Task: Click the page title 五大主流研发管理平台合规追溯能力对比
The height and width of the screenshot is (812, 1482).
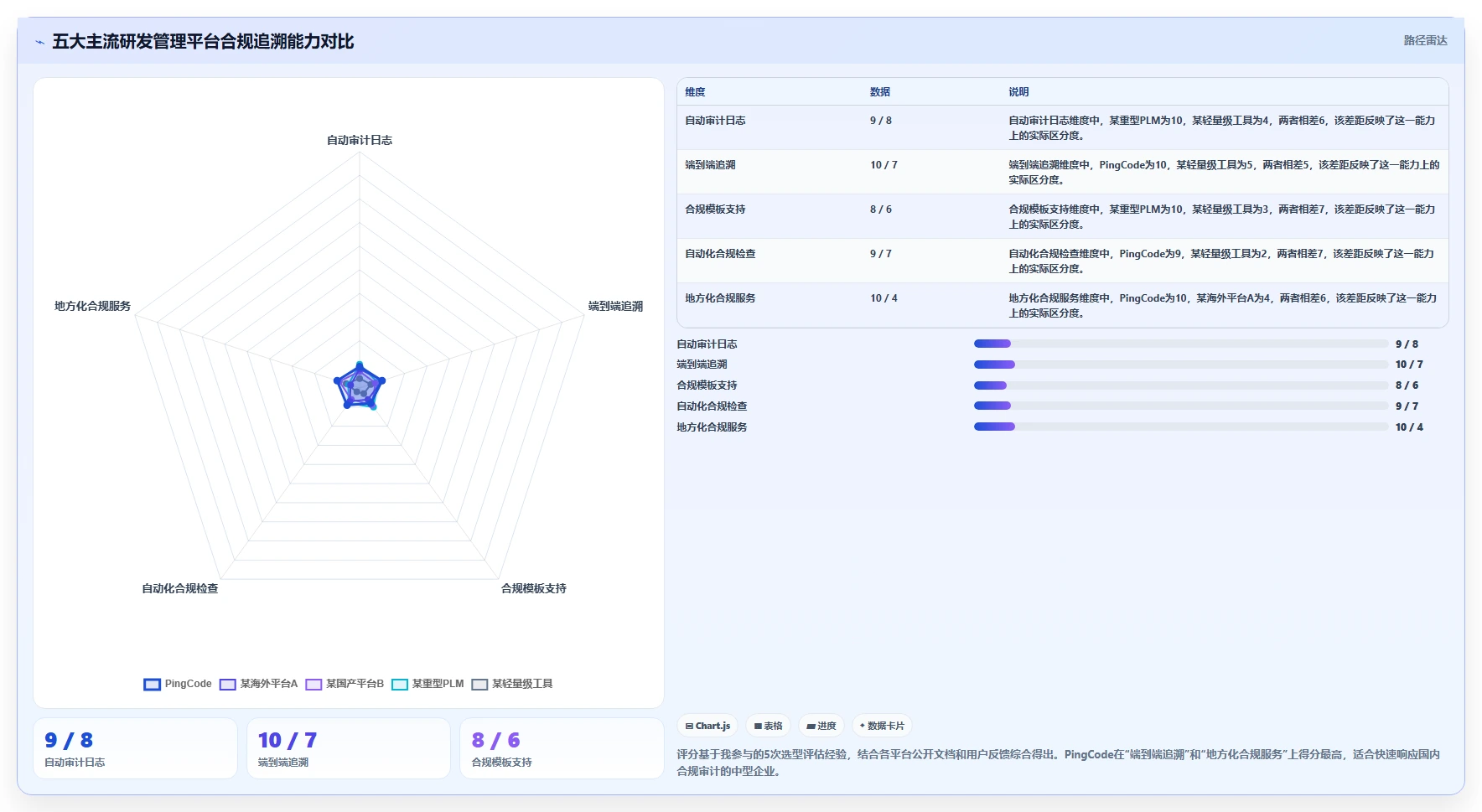Action: click(203, 41)
